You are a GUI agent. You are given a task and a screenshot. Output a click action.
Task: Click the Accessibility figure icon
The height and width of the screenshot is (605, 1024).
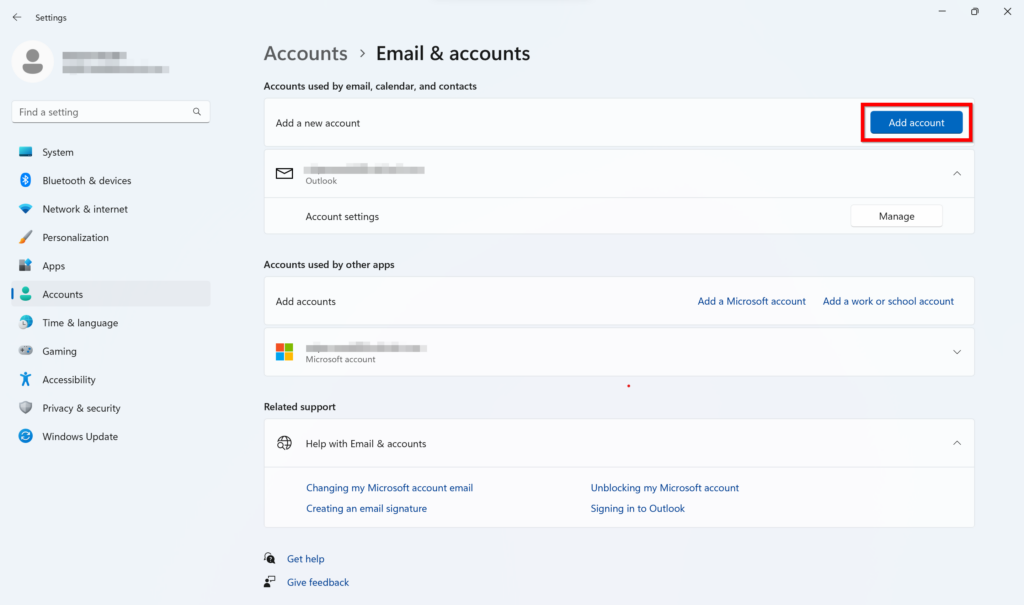click(x=26, y=380)
